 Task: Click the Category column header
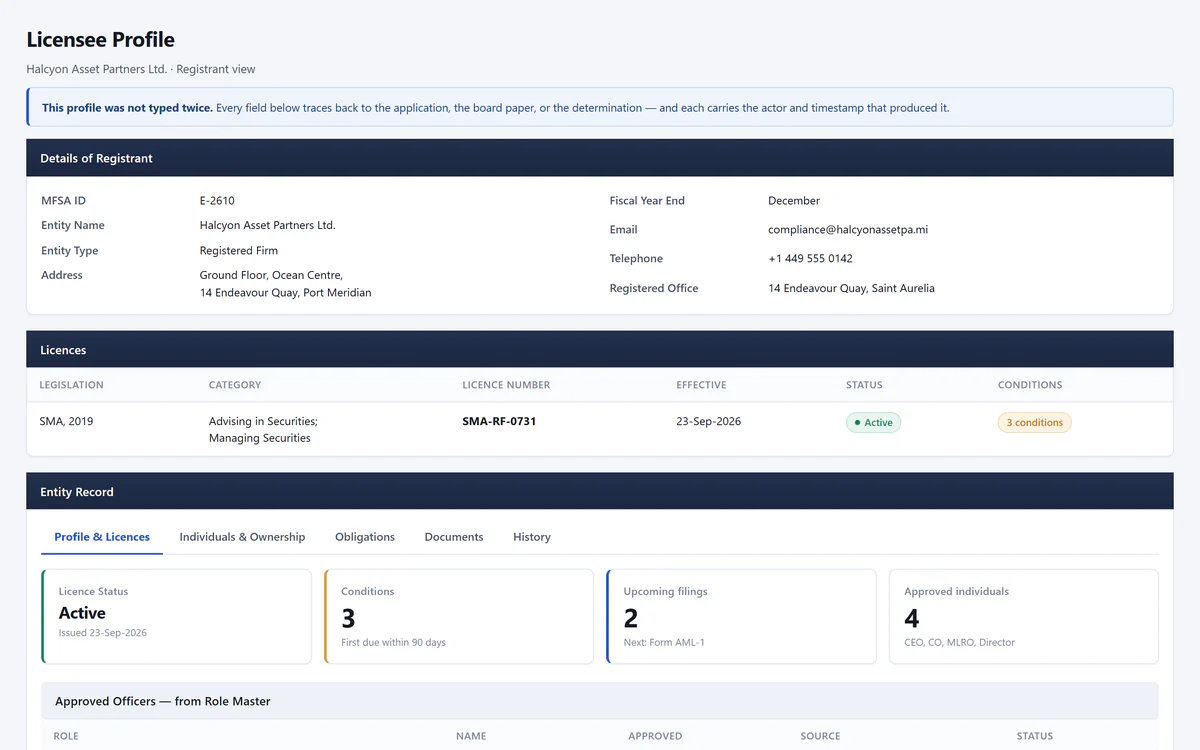point(235,385)
